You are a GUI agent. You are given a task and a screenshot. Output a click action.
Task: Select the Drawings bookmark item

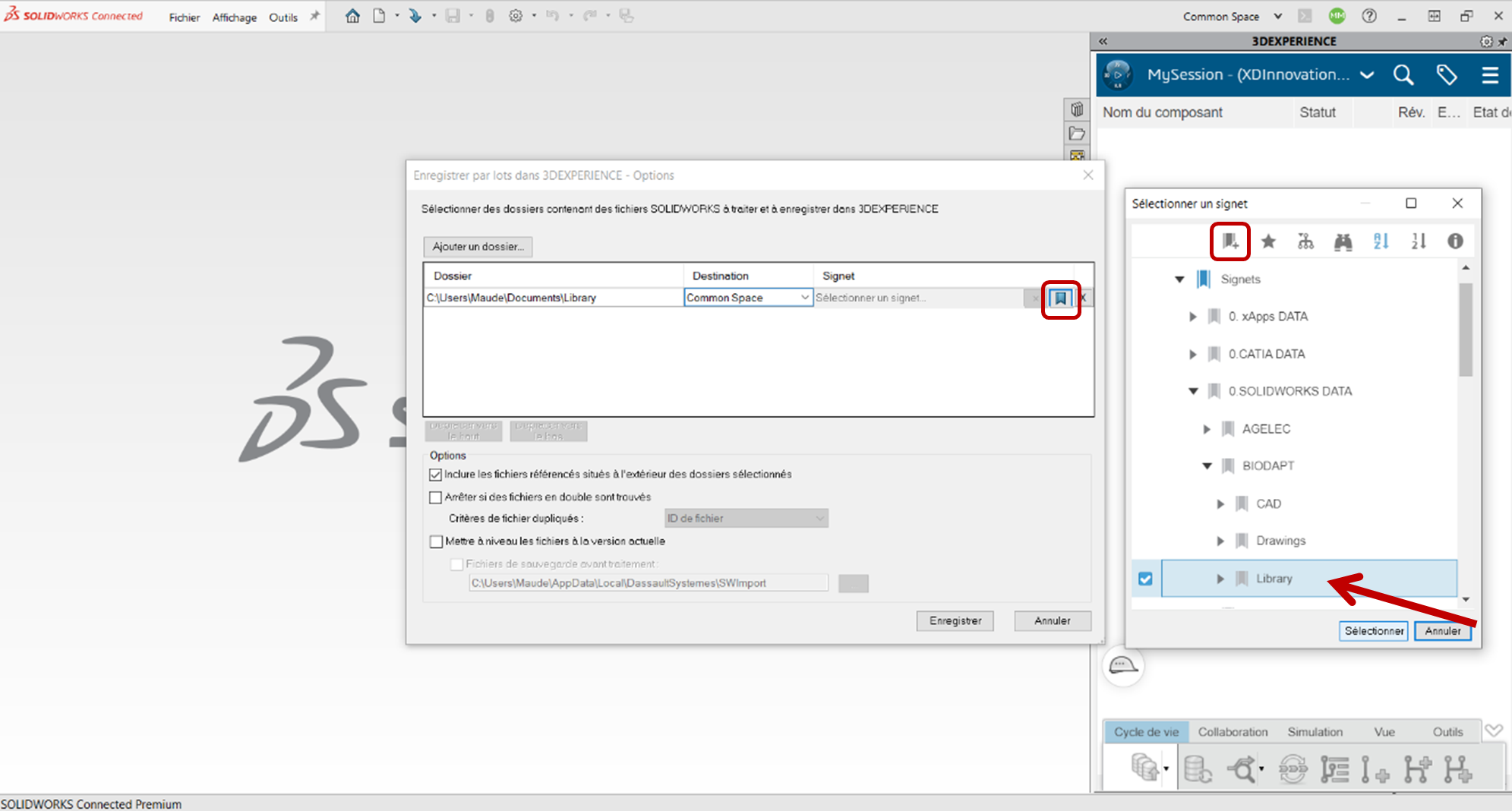click(1280, 541)
